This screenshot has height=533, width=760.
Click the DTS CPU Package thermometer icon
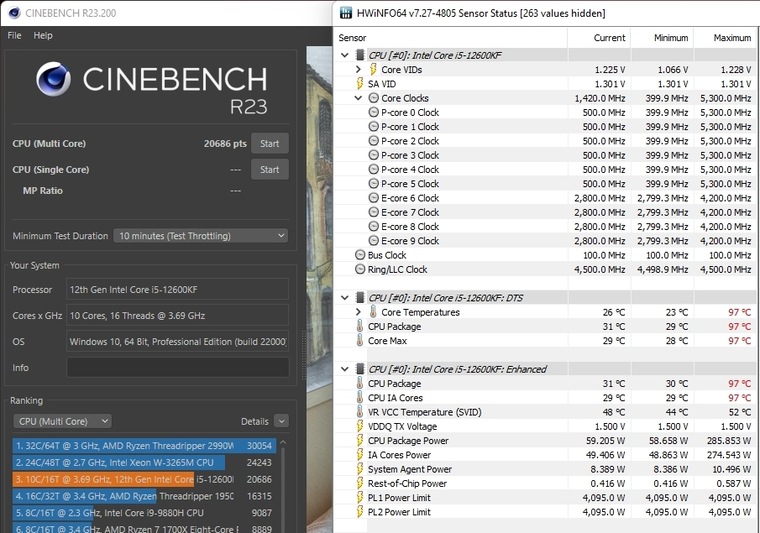[x=360, y=326]
